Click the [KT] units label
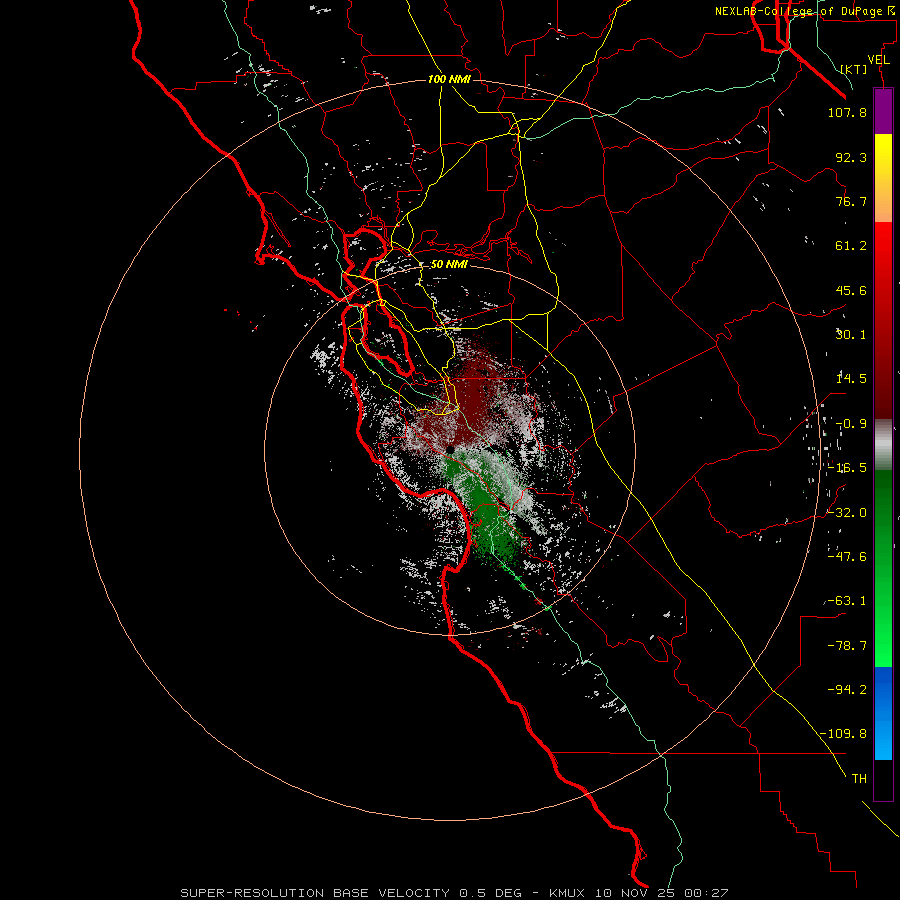 click(x=854, y=69)
